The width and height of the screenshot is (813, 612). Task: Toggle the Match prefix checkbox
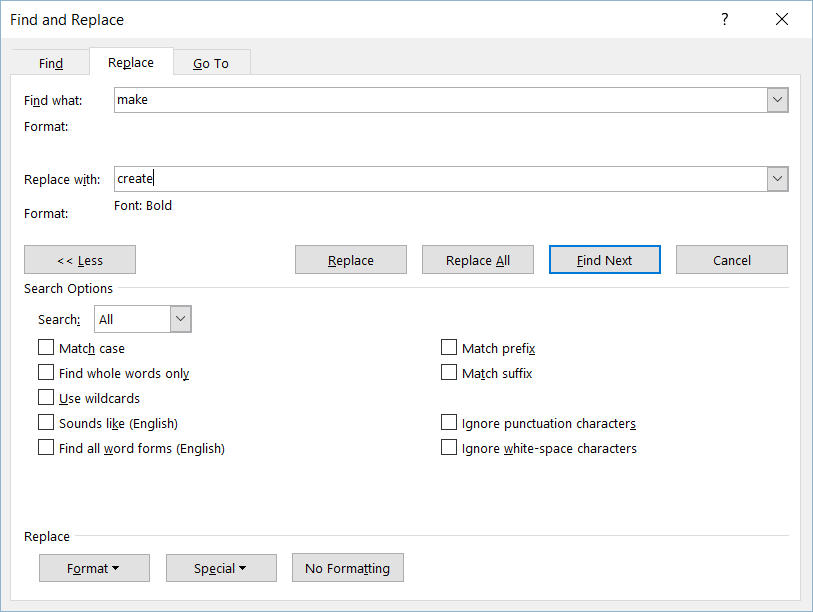tap(448, 347)
